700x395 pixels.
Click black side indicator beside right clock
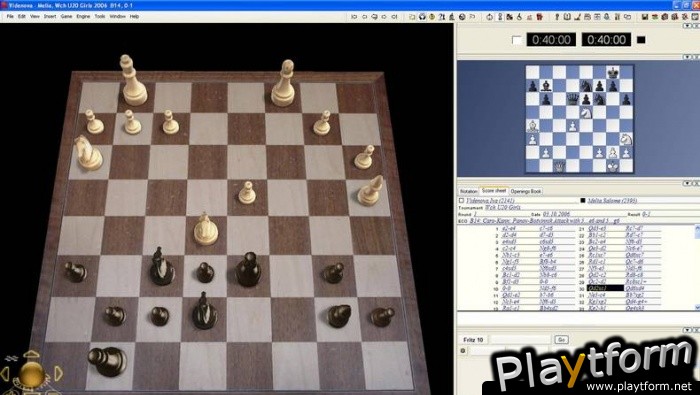[641, 40]
